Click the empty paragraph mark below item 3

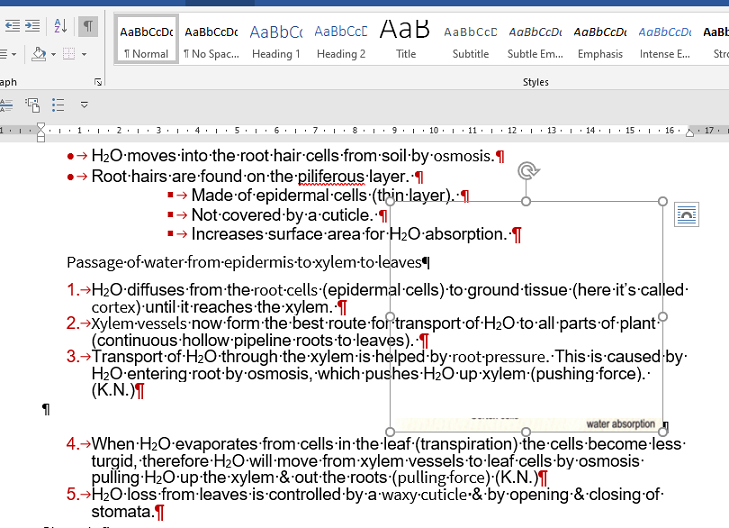pos(46,409)
